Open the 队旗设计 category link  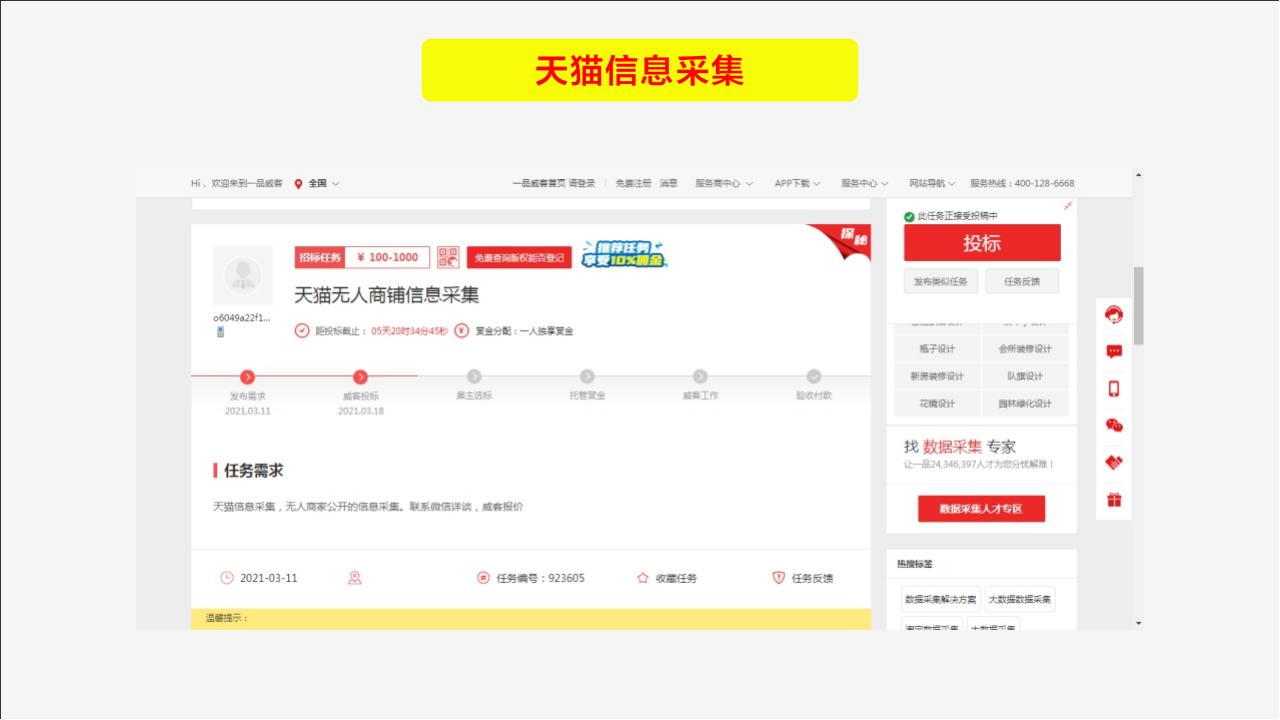tap(1025, 376)
